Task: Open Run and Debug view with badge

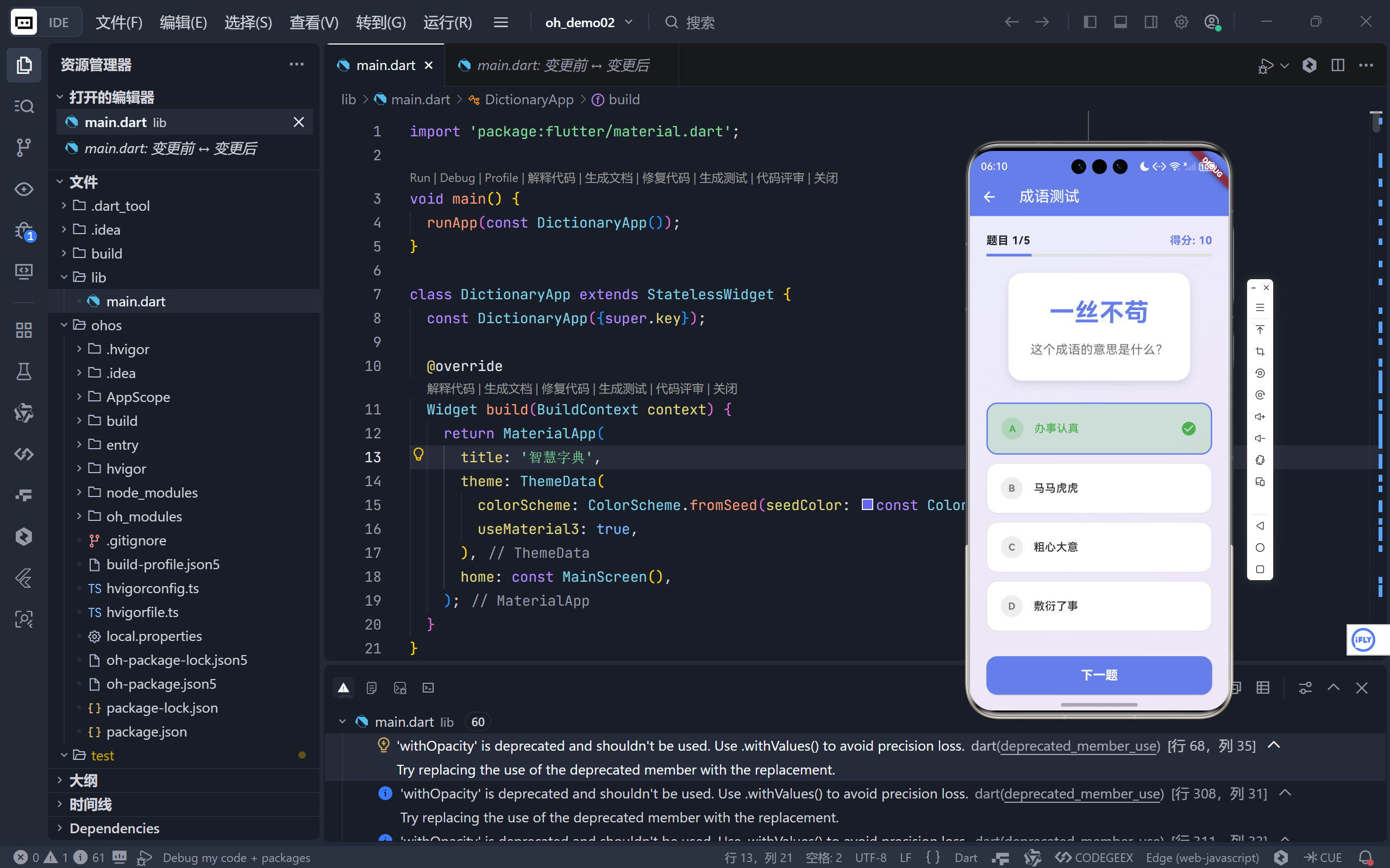Action: [23, 231]
